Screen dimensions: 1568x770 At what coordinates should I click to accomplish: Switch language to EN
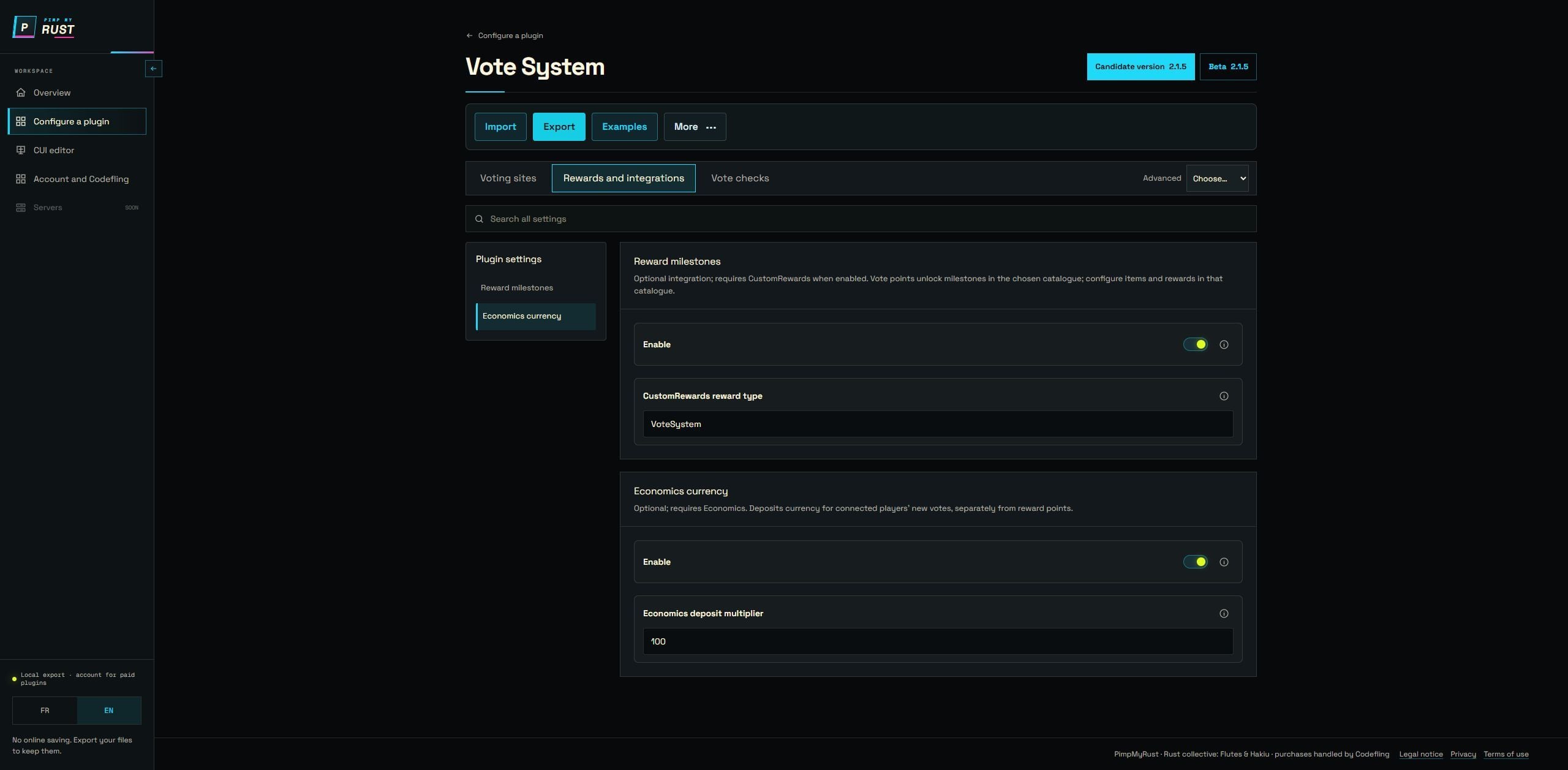tap(109, 711)
